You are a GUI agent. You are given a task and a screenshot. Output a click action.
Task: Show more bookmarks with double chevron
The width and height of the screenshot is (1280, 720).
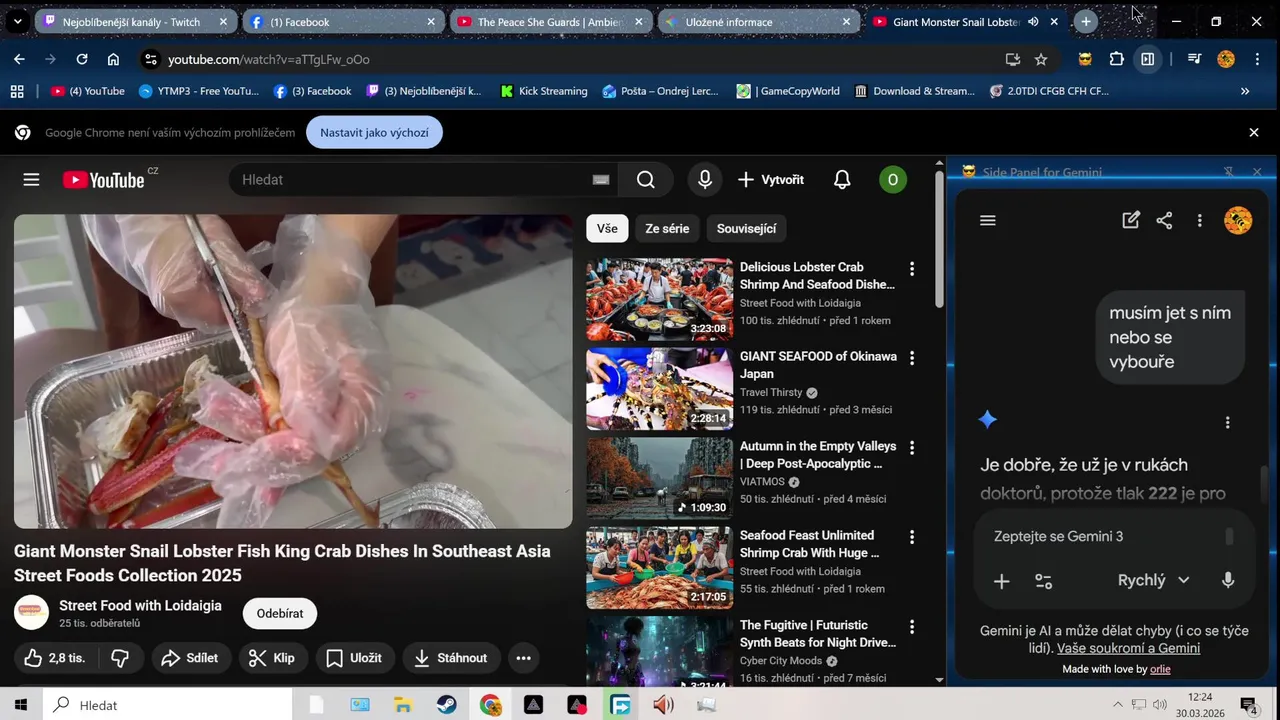(x=1245, y=91)
